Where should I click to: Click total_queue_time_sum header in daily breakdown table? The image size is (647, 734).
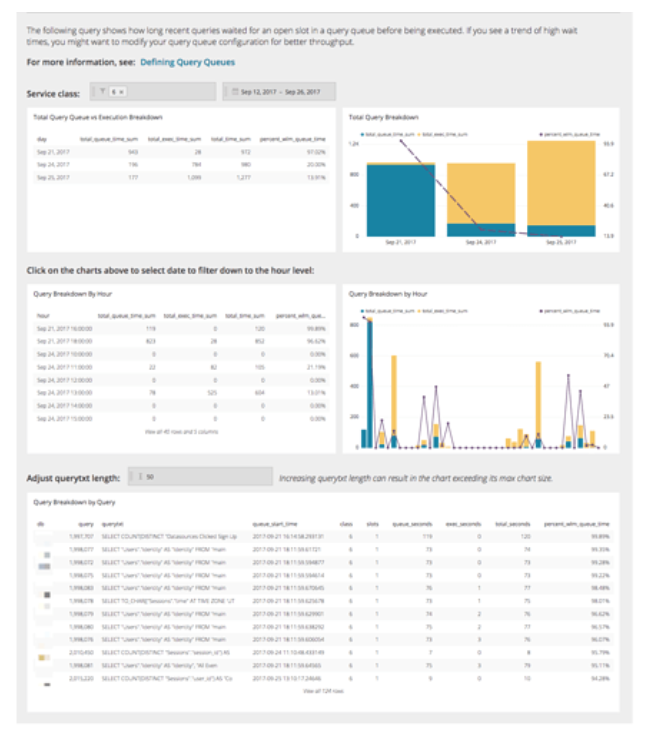(x=109, y=139)
